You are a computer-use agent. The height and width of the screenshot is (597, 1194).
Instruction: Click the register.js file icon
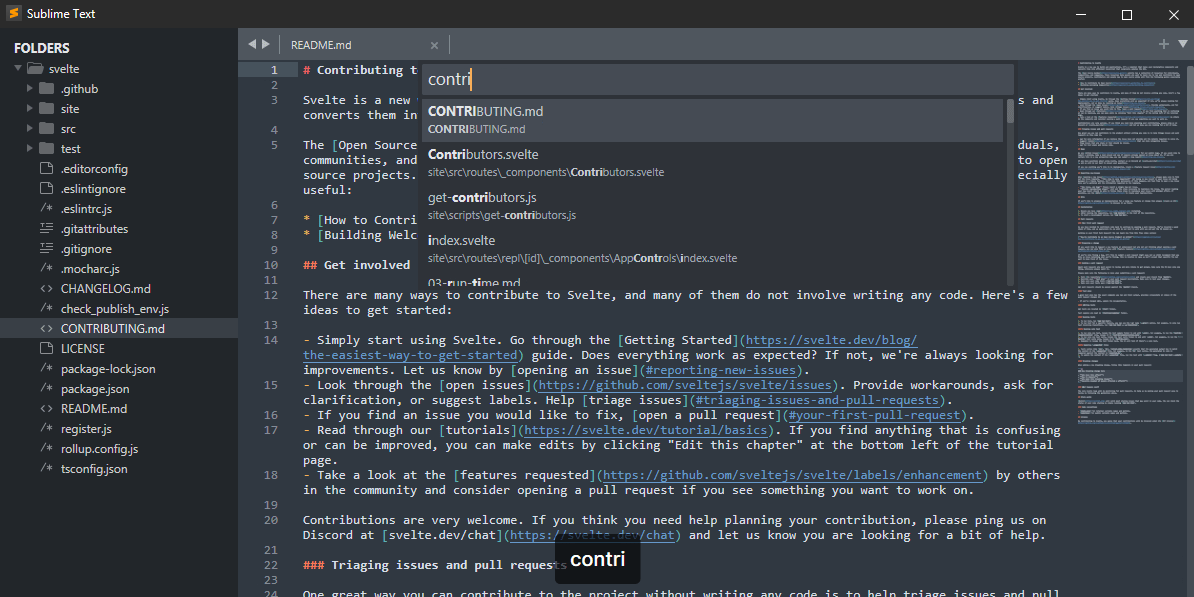46,429
